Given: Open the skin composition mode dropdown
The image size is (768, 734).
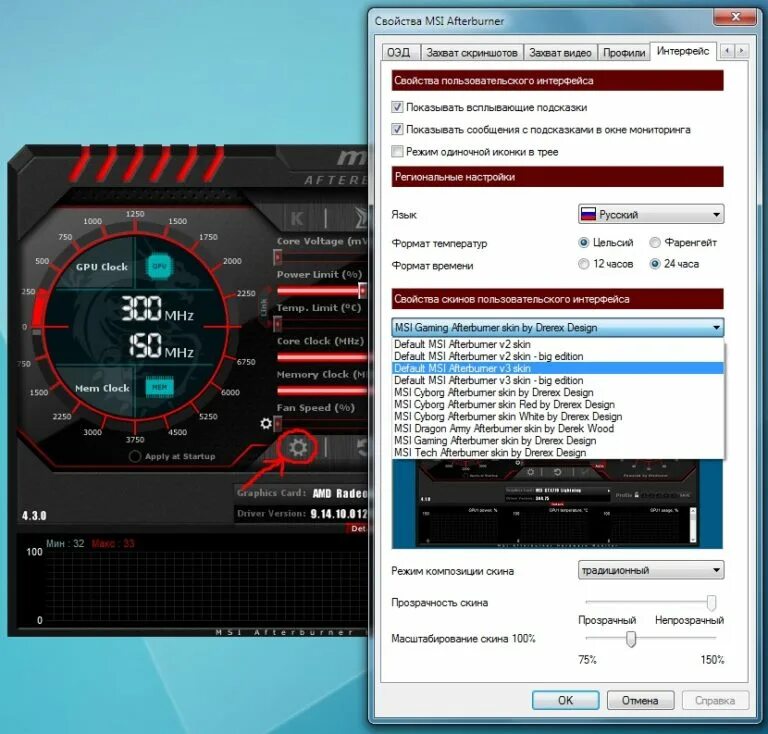Looking at the screenshot, I should [651, 570].
